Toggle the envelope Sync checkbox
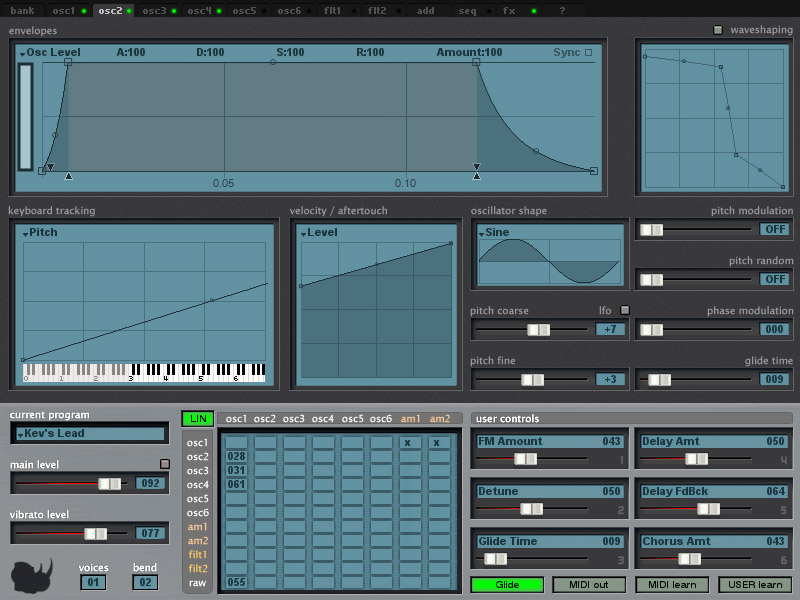Image resolution: width=800 pixels, height=600 pixels. pyautogui.click(x=588, y=53)
